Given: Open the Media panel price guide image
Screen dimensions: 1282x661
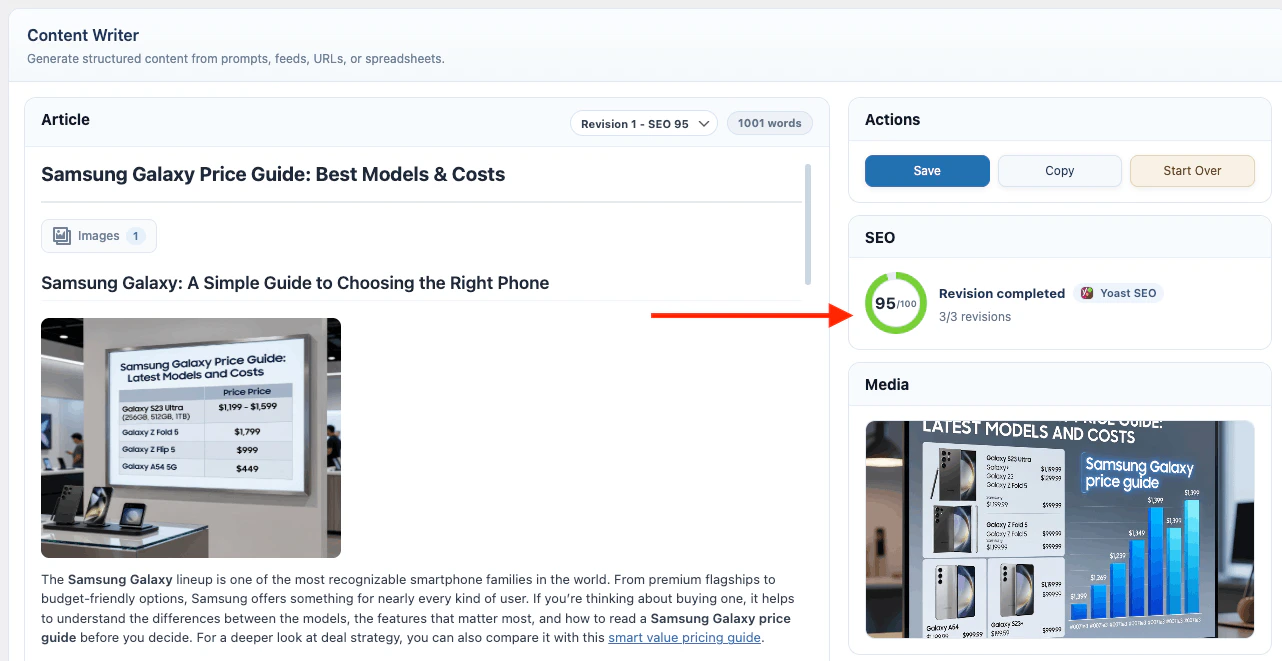Looking at the screenshot, I should pos(1060,529).
